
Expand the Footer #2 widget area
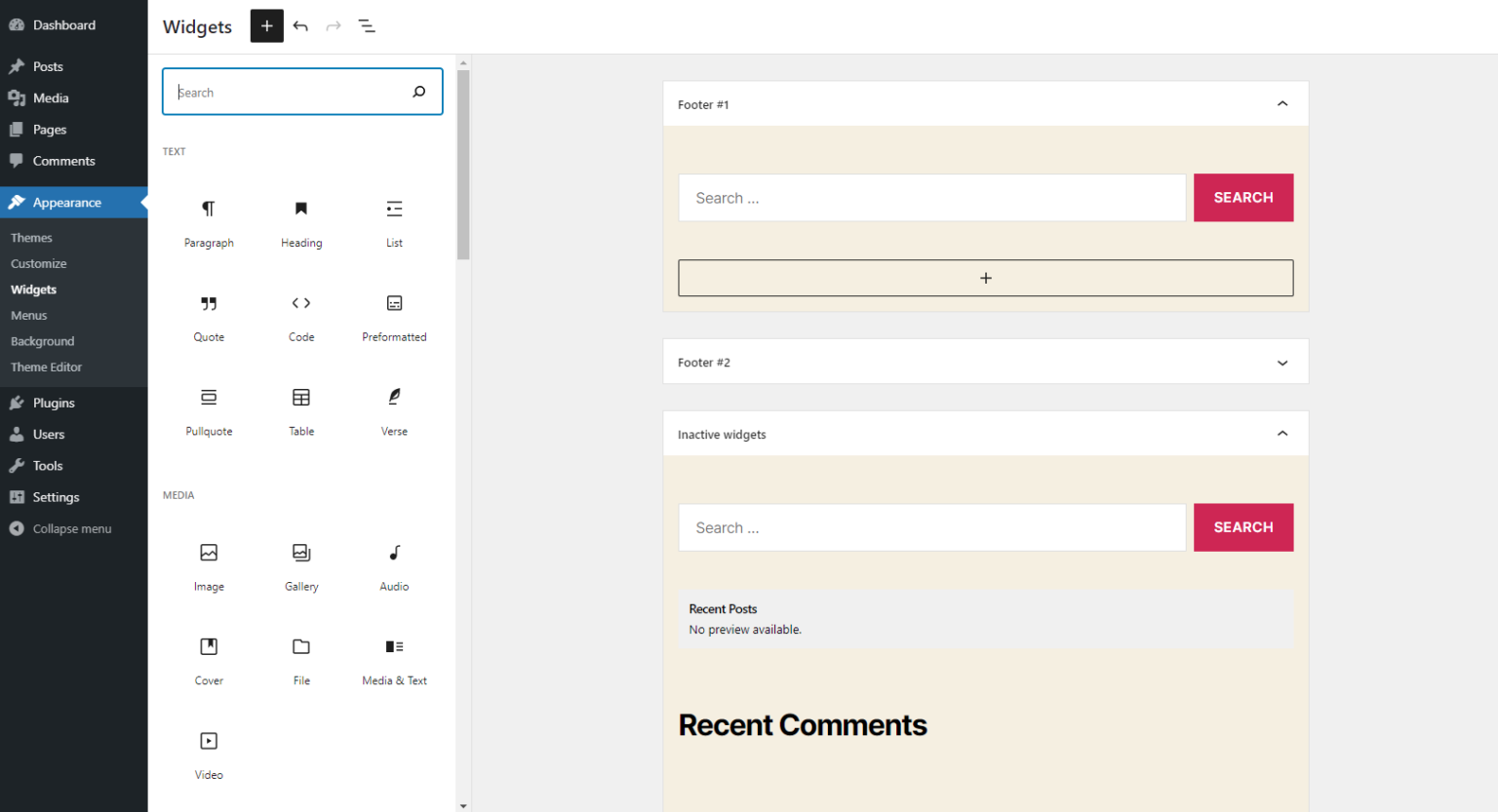pyautogui.click(x=1282, y=363)
